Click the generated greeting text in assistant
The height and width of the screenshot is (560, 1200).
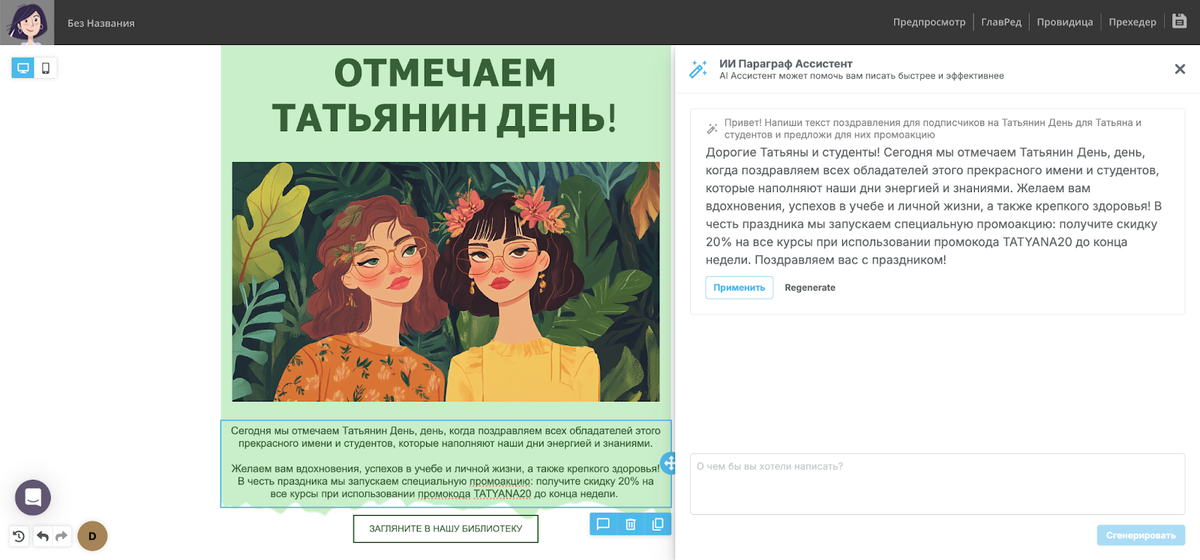tap(934, 206)
